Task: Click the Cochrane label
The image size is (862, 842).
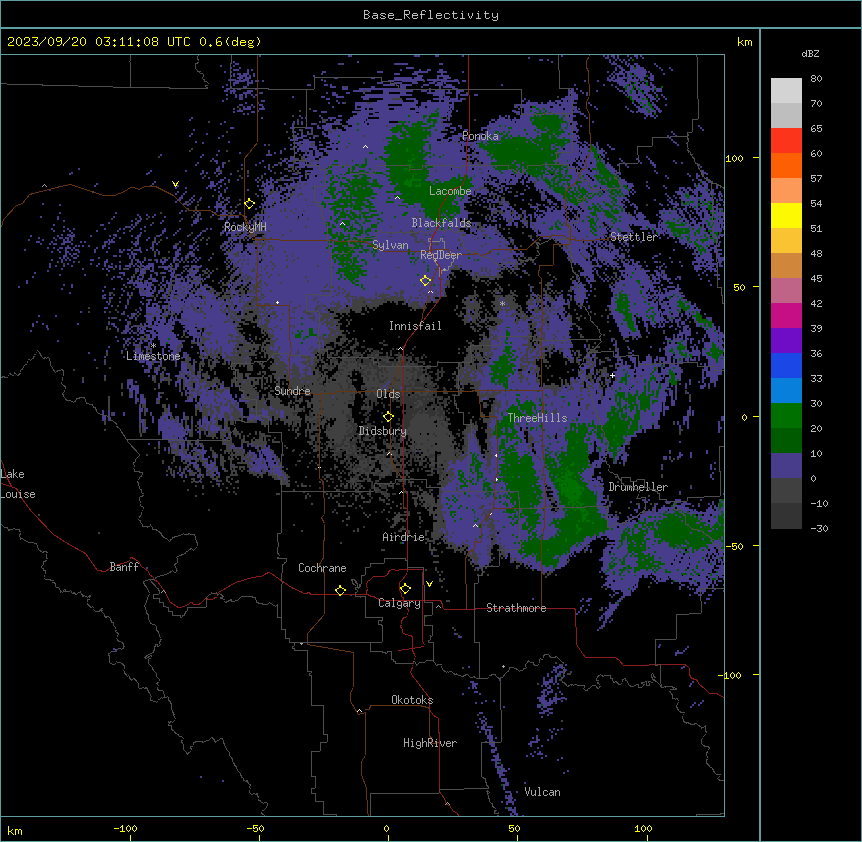Action: coord(322,568)
